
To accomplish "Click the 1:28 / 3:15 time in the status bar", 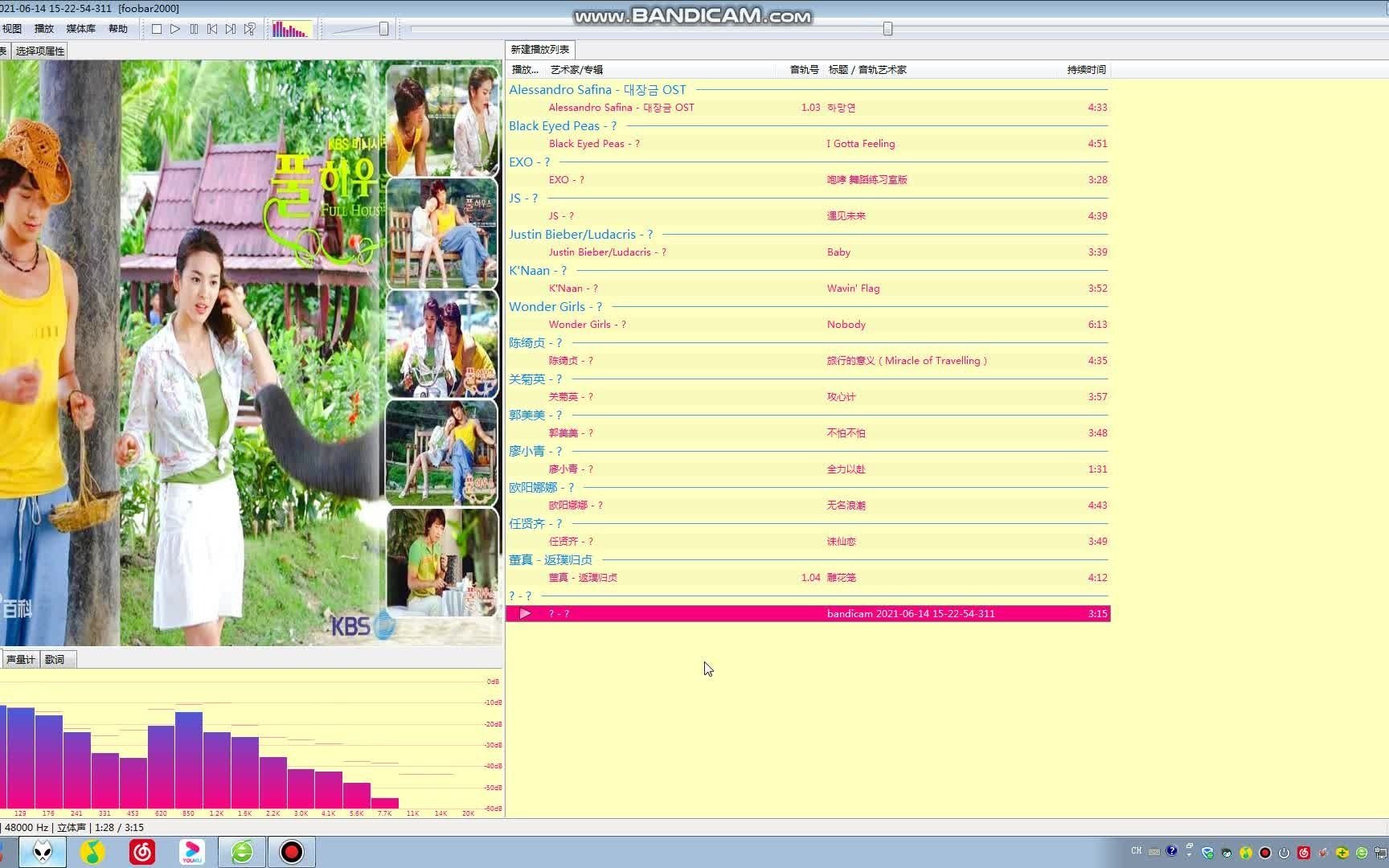I will coord(119,827).
